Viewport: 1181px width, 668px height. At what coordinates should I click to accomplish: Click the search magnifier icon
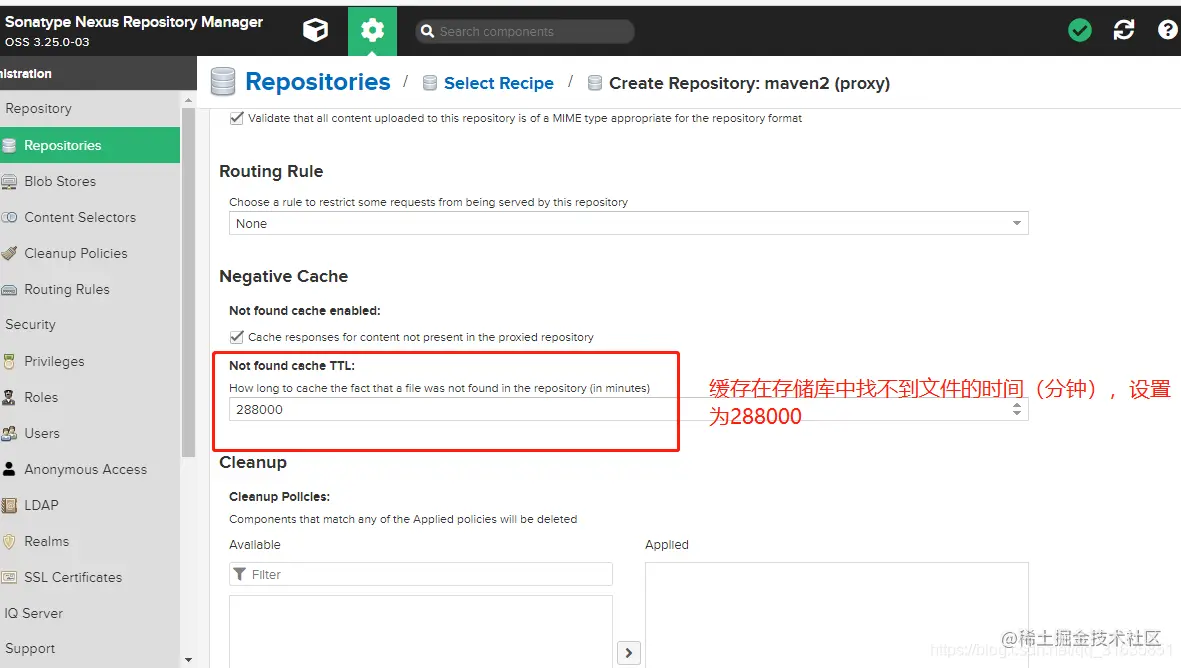[427, 31]
